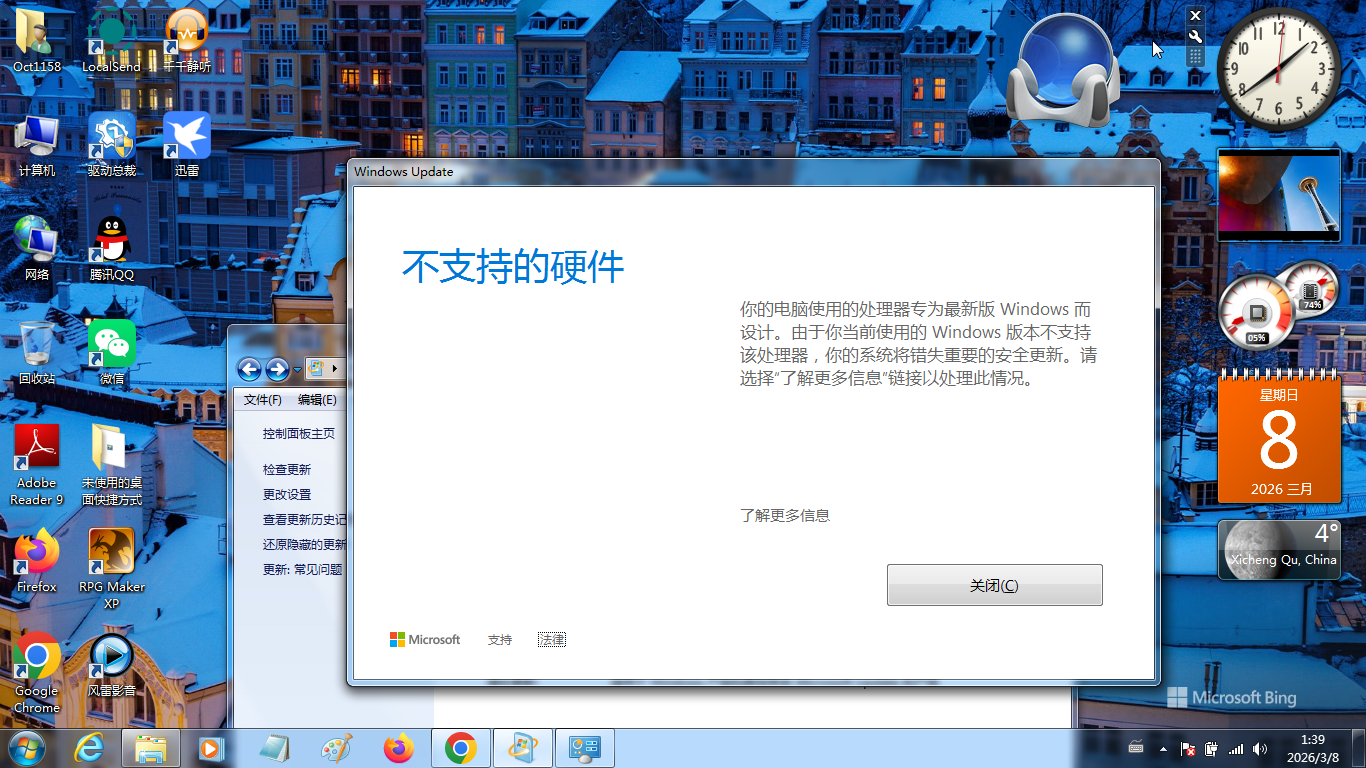Open the 微信 desktop icon
Viewport: 1366px width, 768px height.
point(112,350)
